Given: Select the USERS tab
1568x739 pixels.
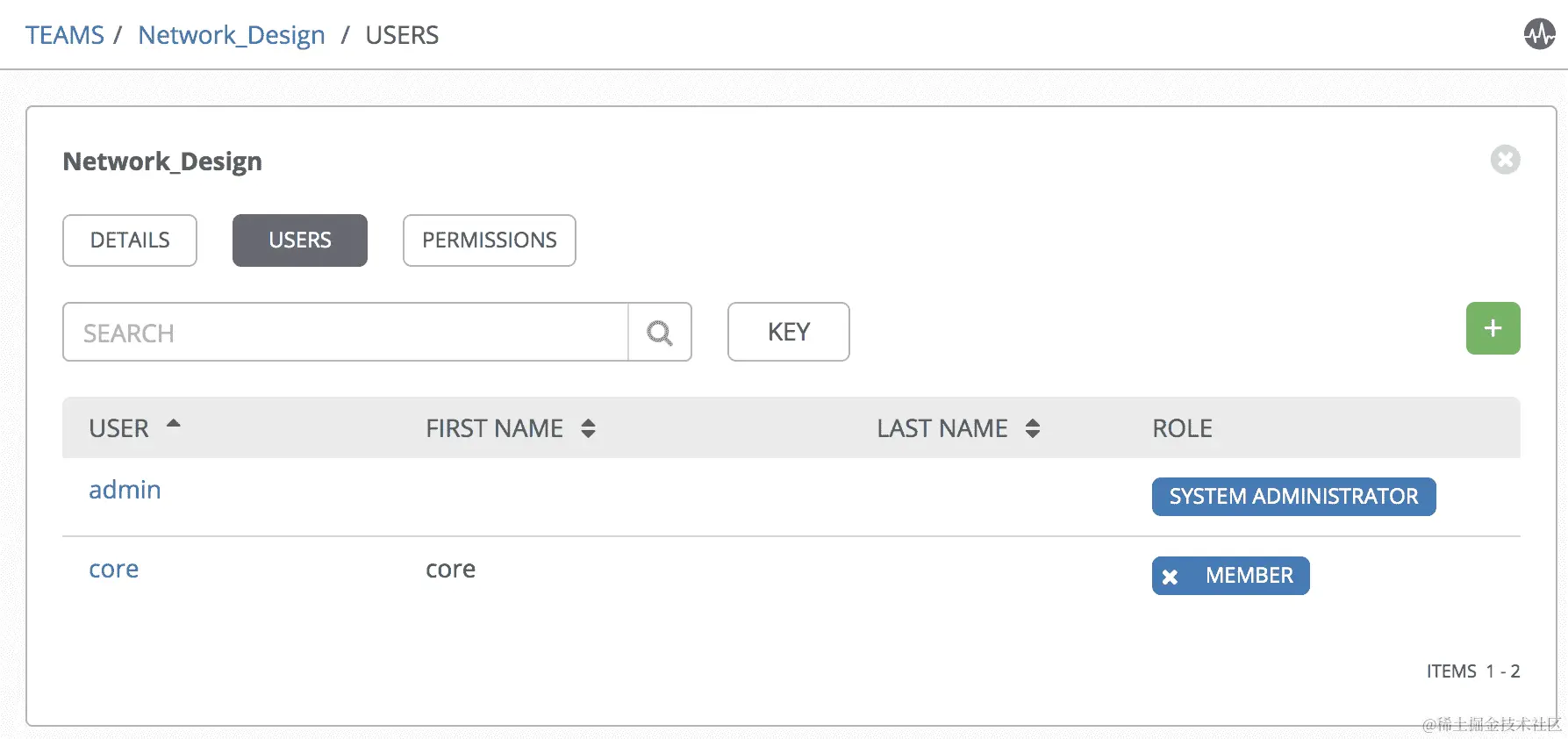Looking at the screenshot, I should pyautogui.click(x=300, y=240).
